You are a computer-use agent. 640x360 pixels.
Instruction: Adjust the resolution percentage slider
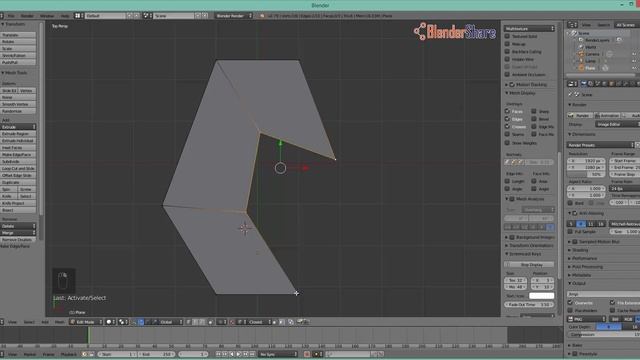point(586,174)
